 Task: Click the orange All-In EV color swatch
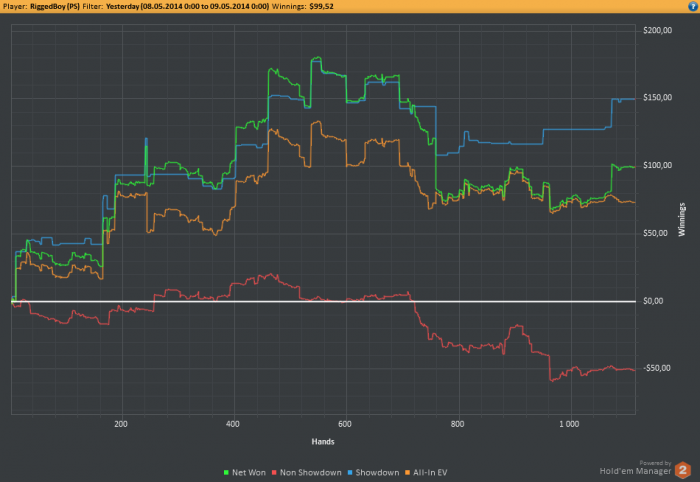click(x=408, y=472)
